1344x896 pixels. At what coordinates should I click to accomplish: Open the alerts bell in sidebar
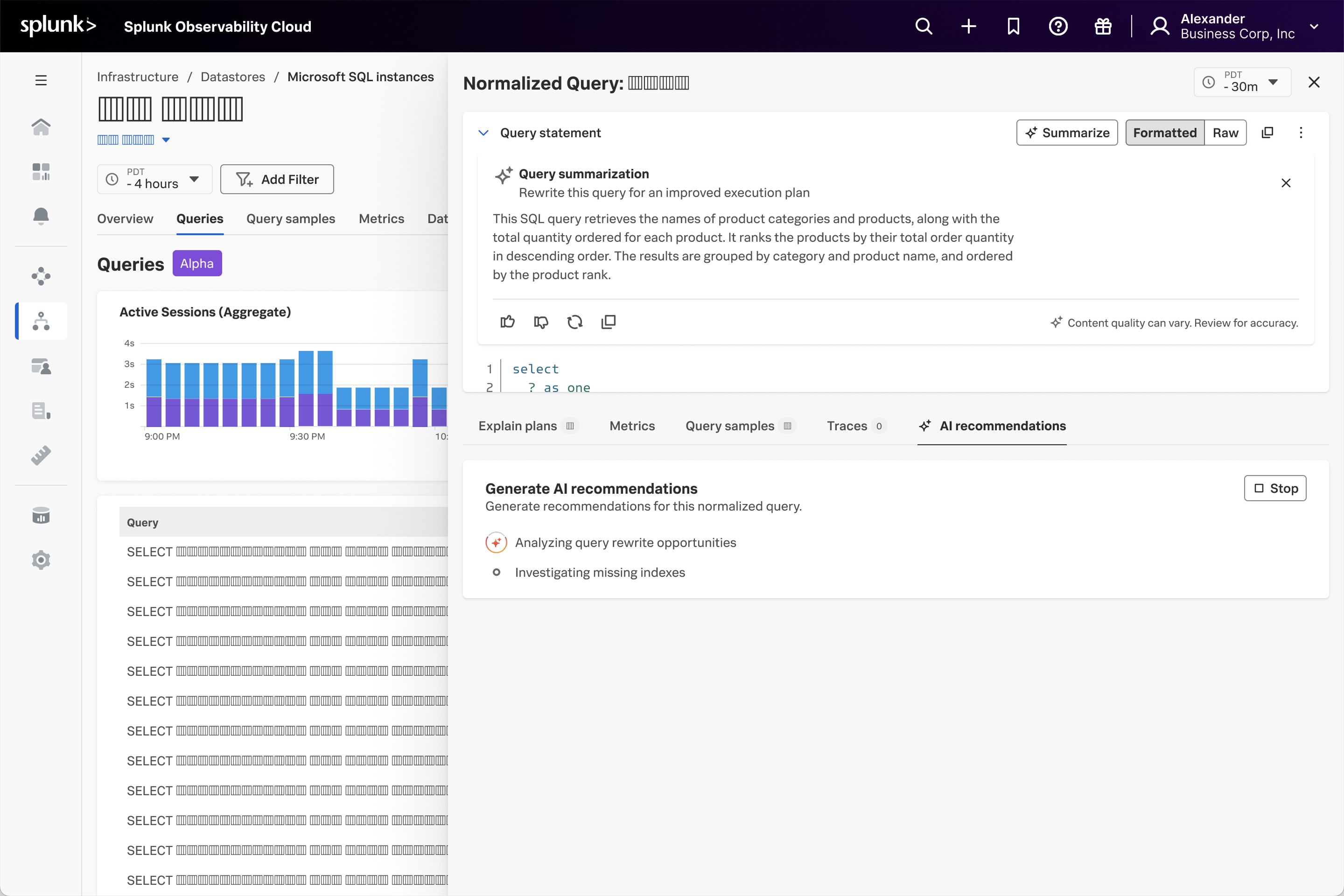pos(41,216)
